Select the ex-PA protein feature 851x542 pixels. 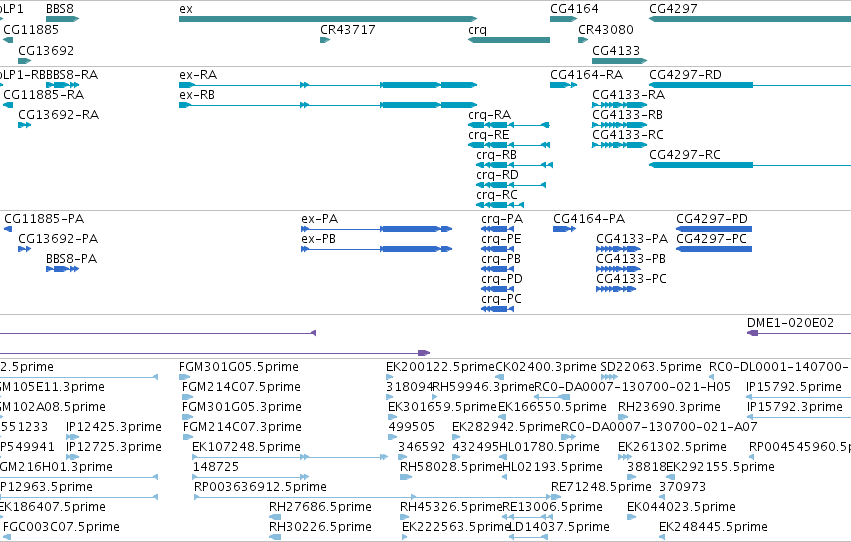[x=377, y=229]
